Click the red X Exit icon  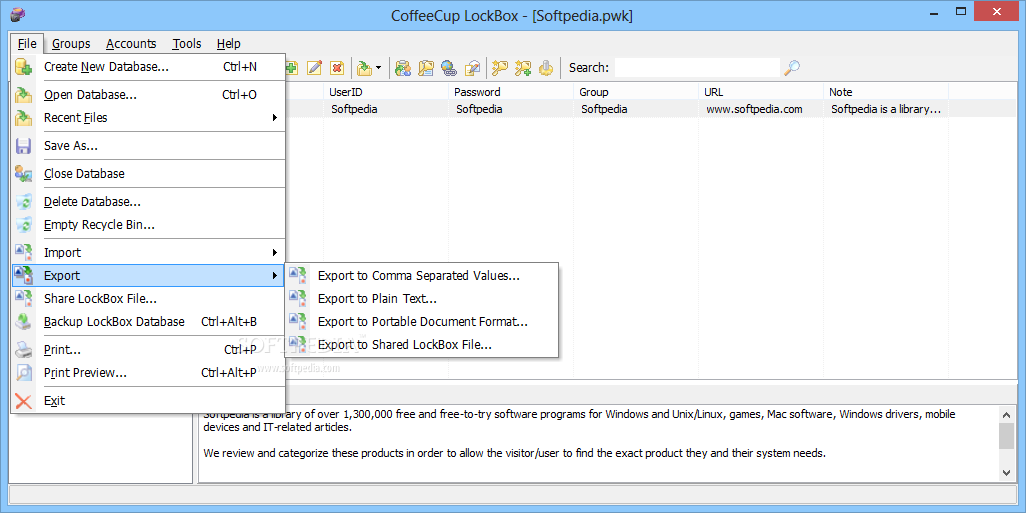coord(24,401)
